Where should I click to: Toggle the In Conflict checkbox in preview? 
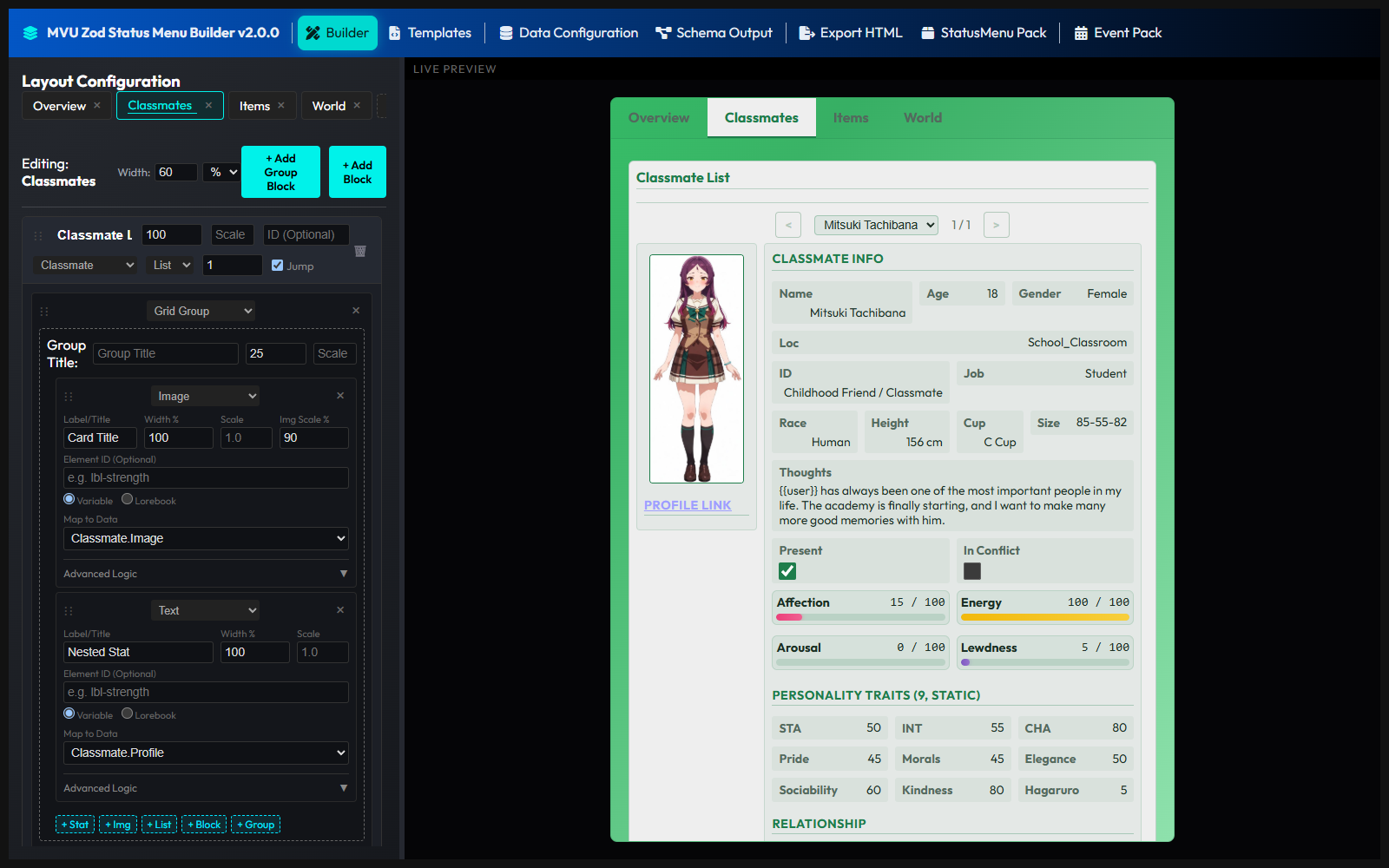point(972,571)
